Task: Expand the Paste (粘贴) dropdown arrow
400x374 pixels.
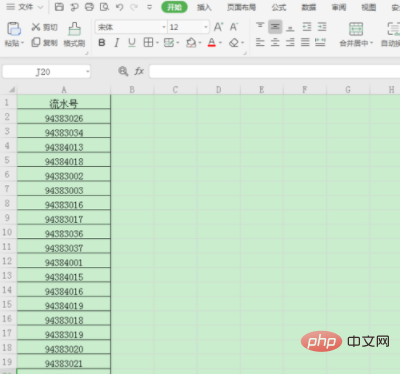Action: pos(22,43)
